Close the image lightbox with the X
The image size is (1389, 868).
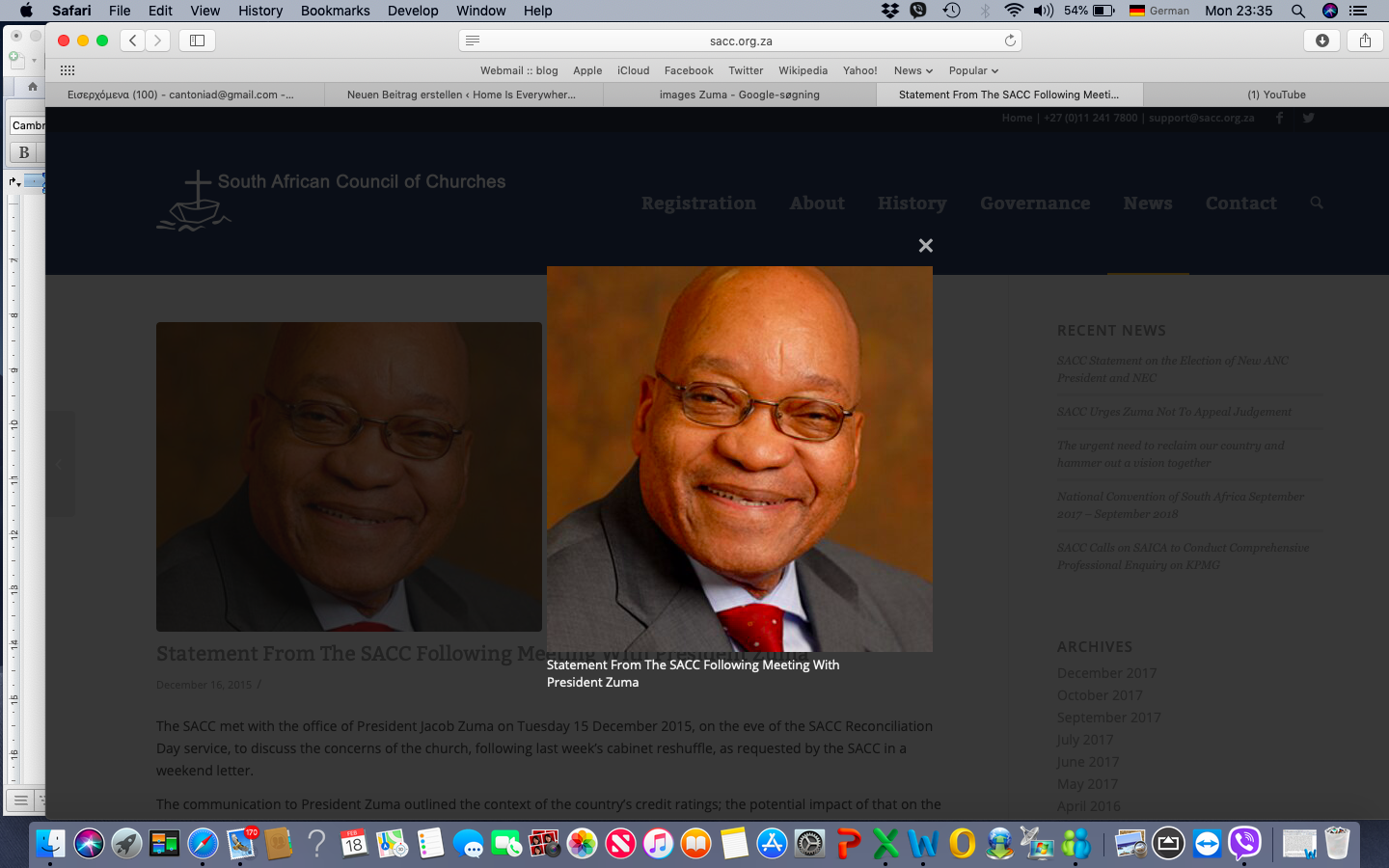point(925,246)
